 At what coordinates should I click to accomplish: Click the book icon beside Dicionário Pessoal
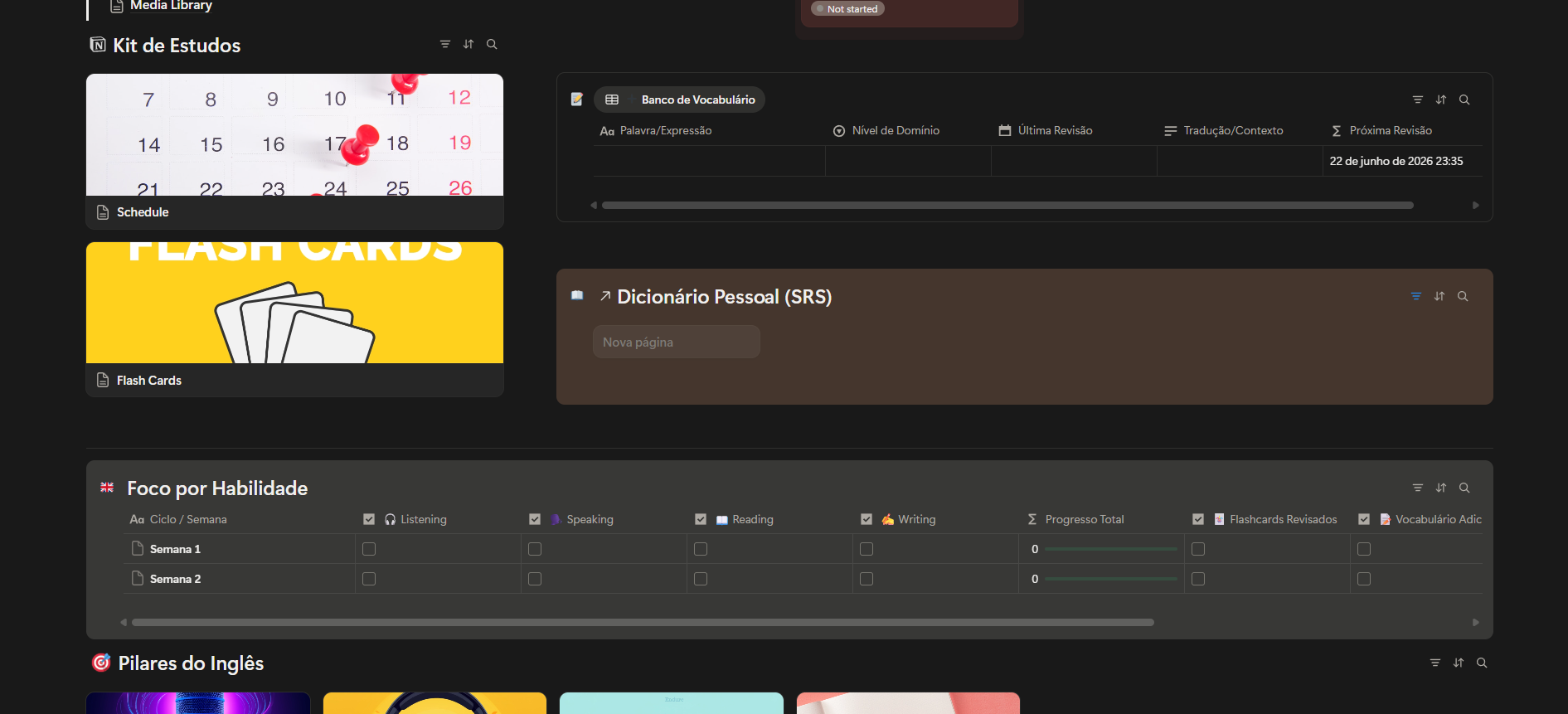point(577,295)
